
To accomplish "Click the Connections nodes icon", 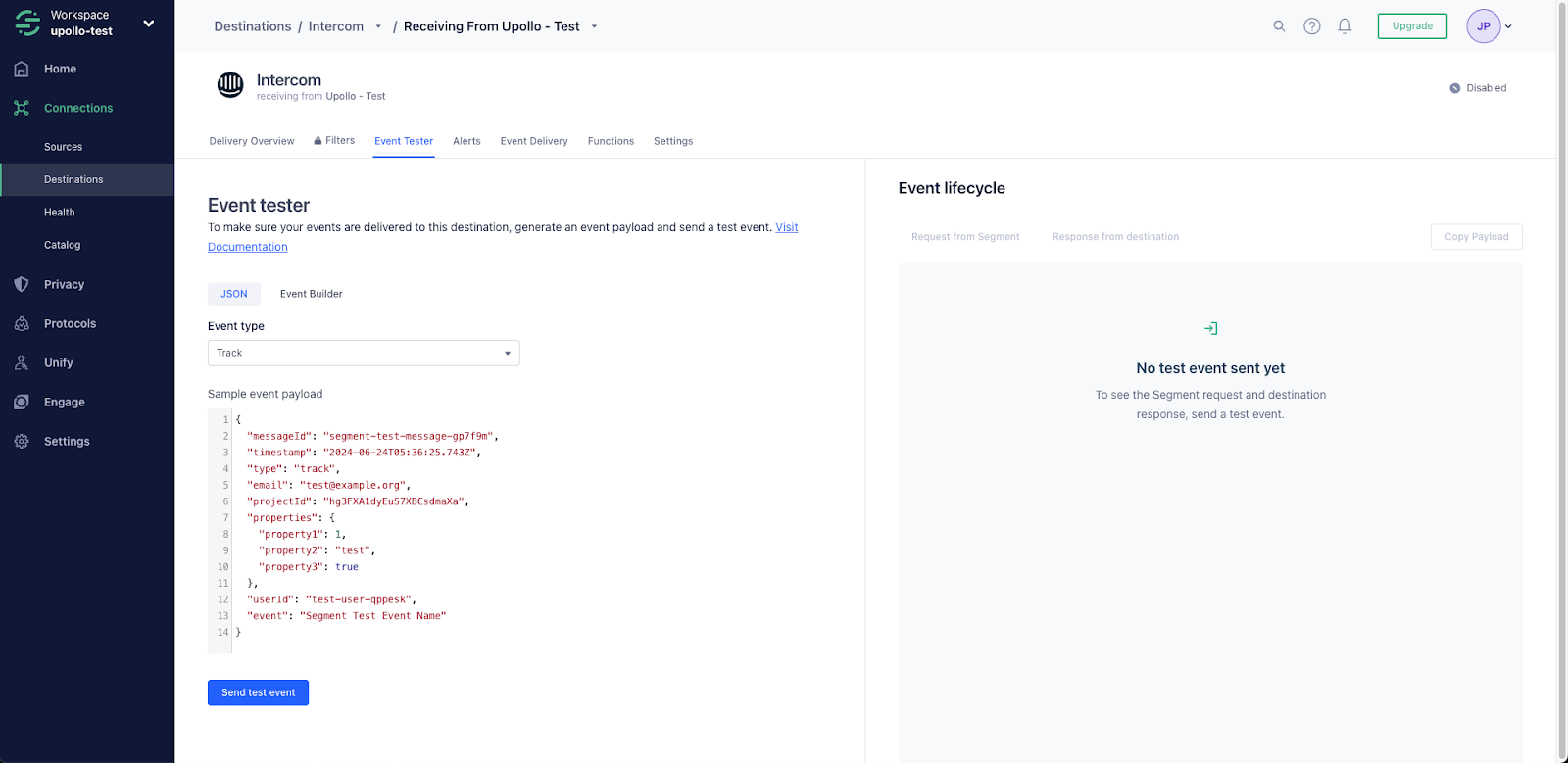I will pyautogui.click(x=22, y=108).
